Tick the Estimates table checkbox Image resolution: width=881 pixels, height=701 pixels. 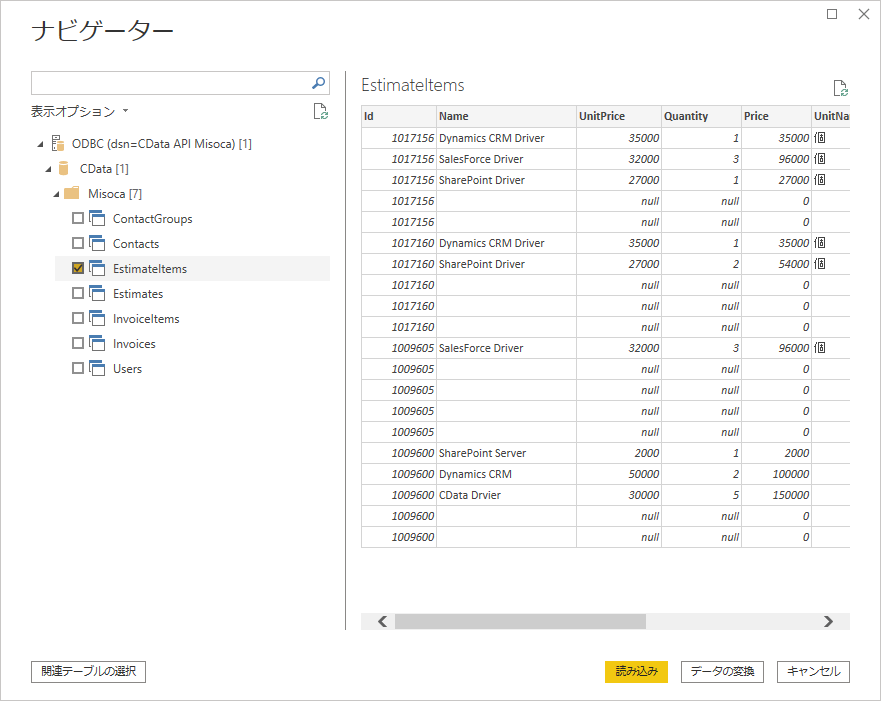click(x=78, y=294)
